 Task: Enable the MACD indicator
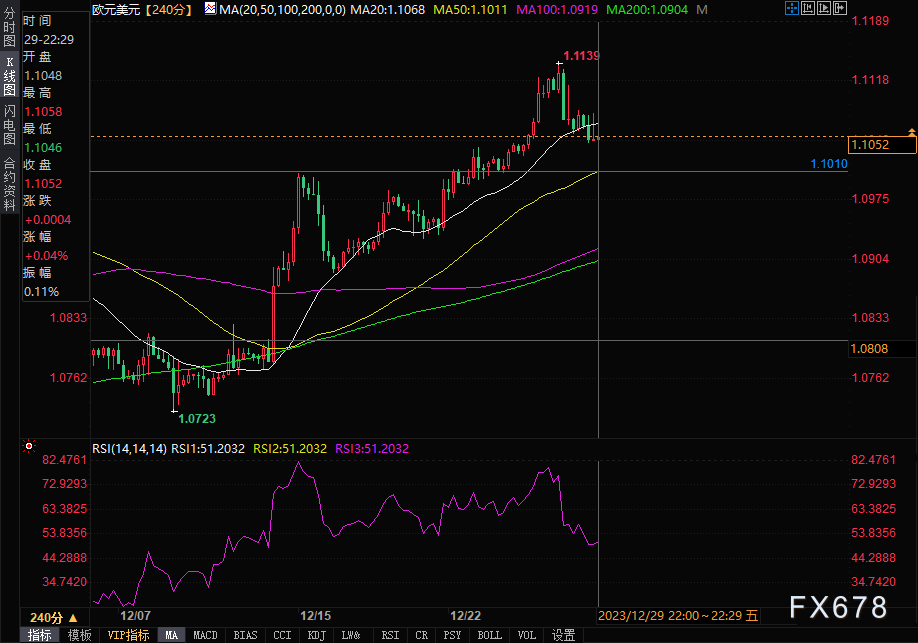(x=205, y=635)
